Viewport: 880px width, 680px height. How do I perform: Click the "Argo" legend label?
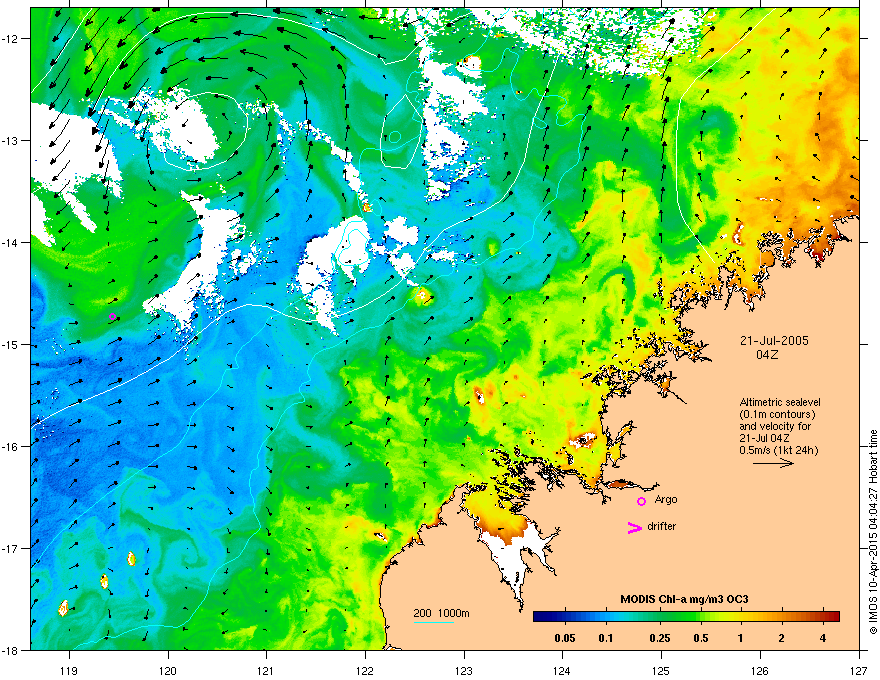(666, 499)
